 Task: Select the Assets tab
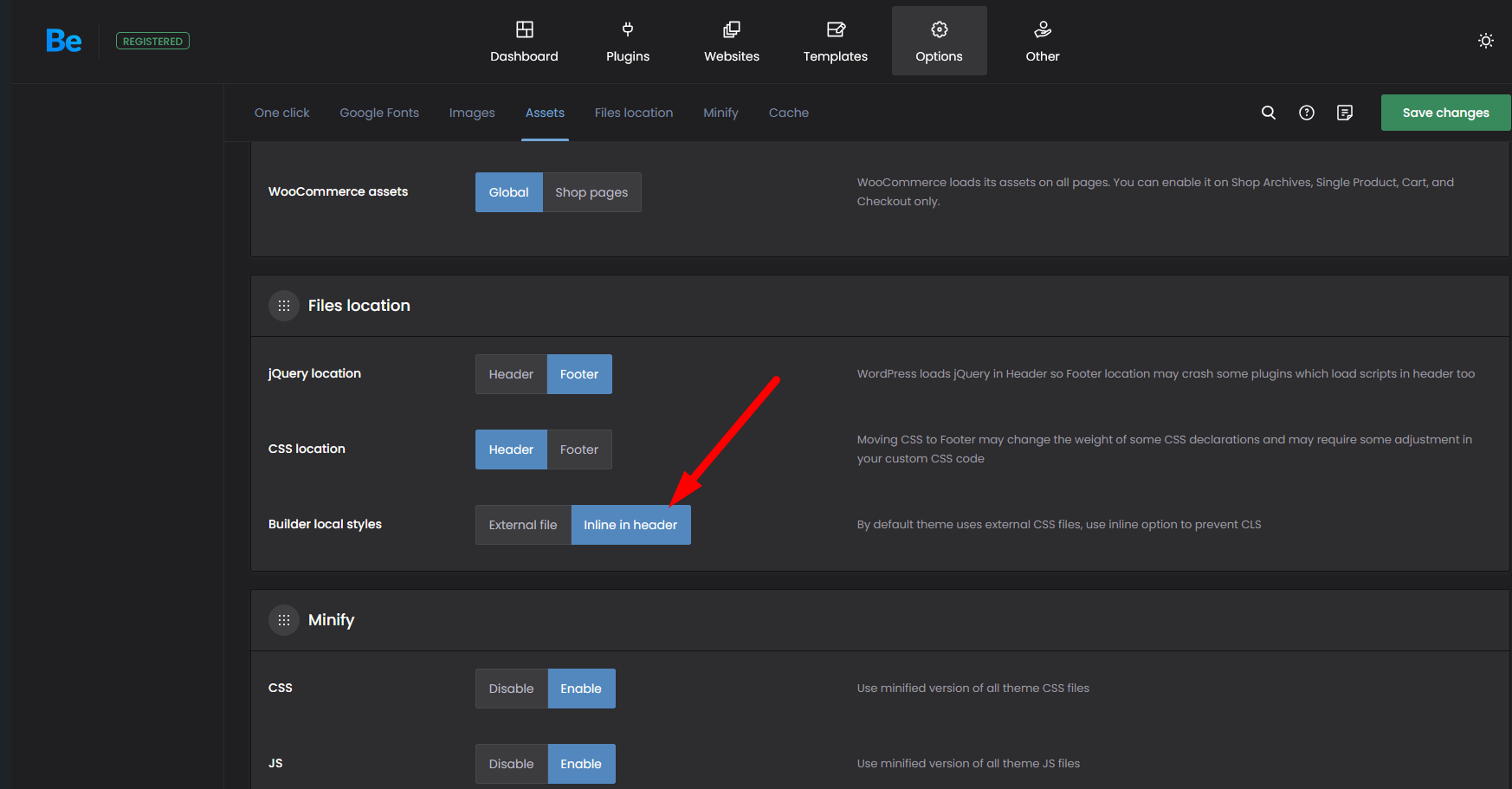[545, 113]
